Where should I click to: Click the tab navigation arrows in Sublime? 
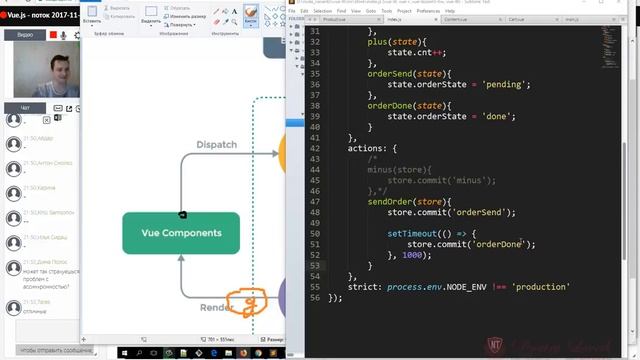click(312, 20)
